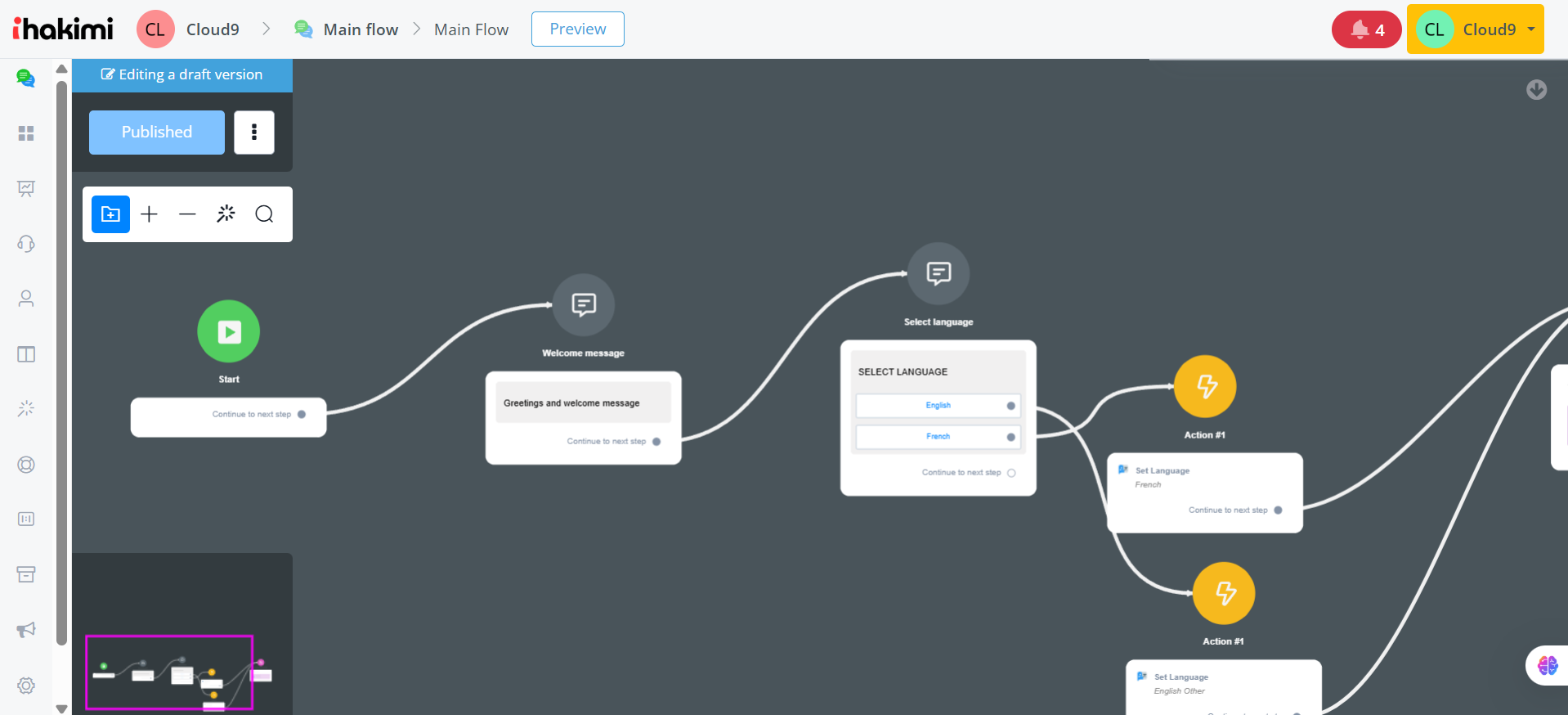The width and height of the screenshot is (1568, 715).
Task: Open the contacts person sidebar icon
Action: coord(26,299)
